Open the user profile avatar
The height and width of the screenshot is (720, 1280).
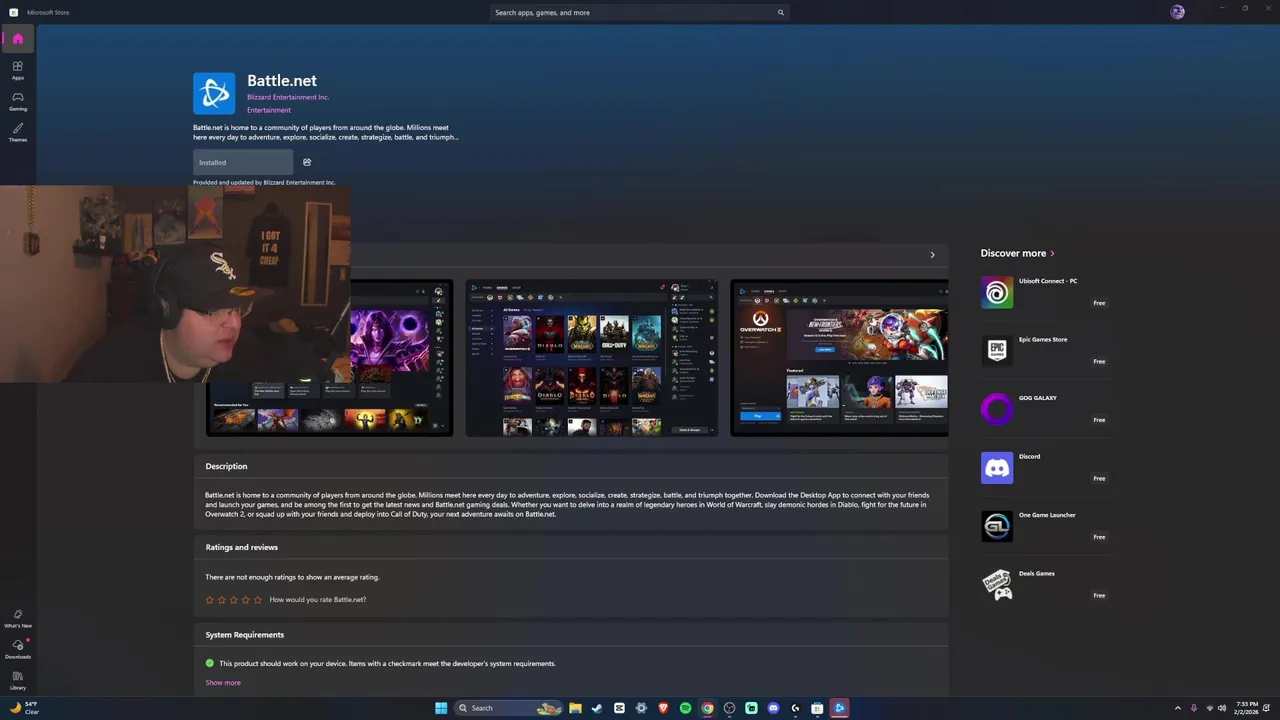click(x=1177, y=12)
